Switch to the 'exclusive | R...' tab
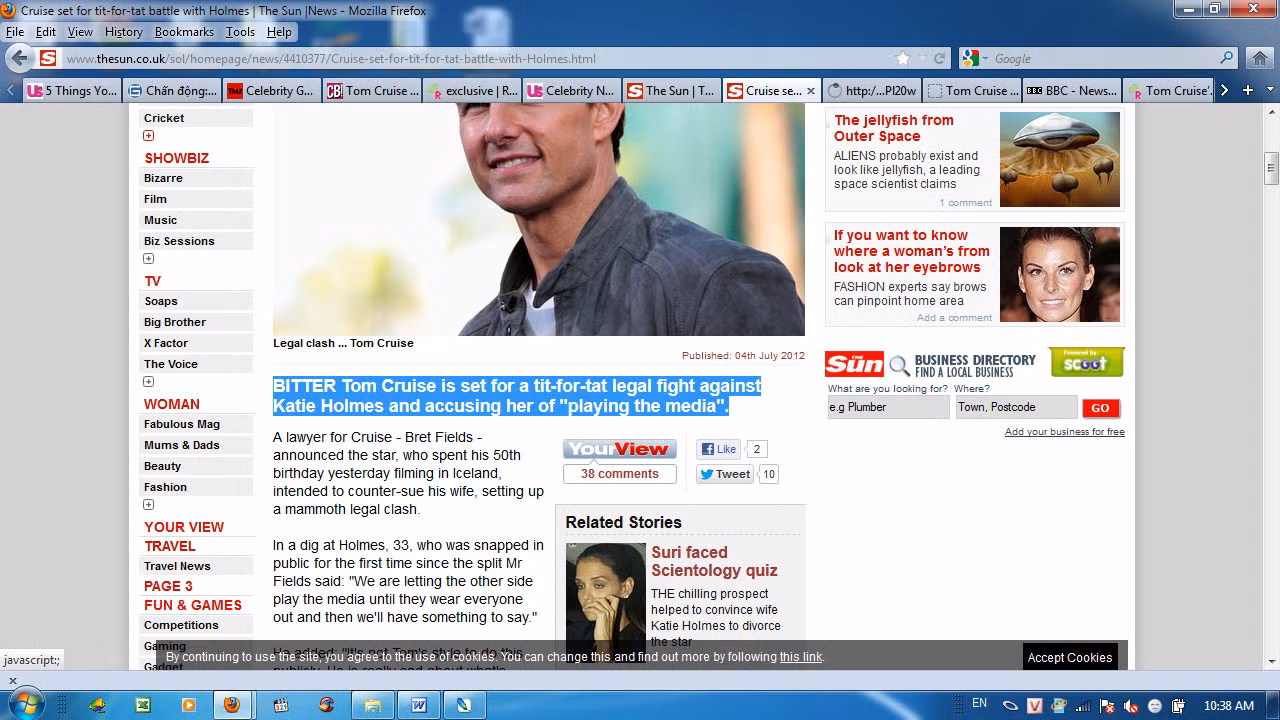The width and height of the screenshot is (1280, 720). 472,90
